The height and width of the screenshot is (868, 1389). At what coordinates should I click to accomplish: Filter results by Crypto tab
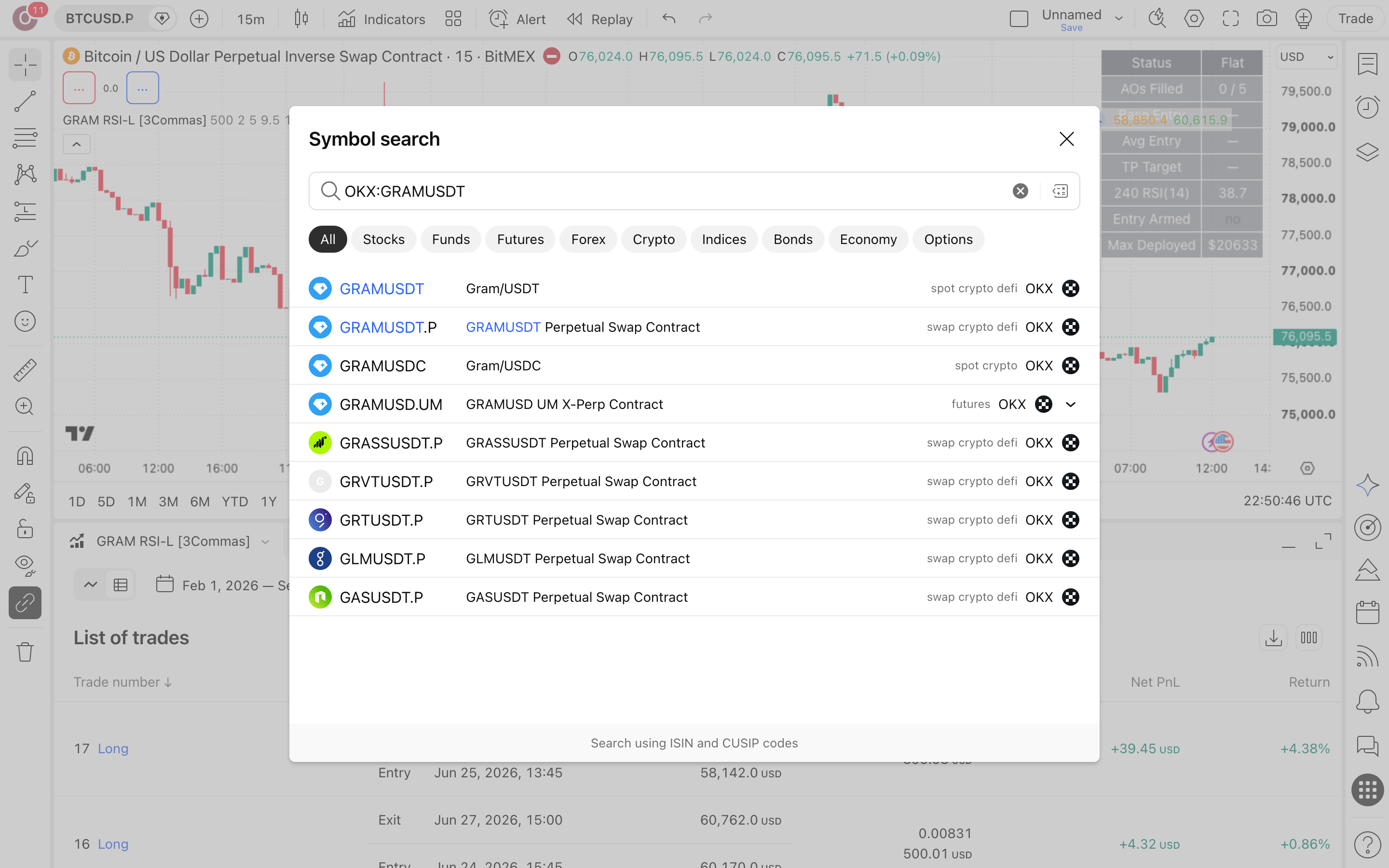[653, 239]
